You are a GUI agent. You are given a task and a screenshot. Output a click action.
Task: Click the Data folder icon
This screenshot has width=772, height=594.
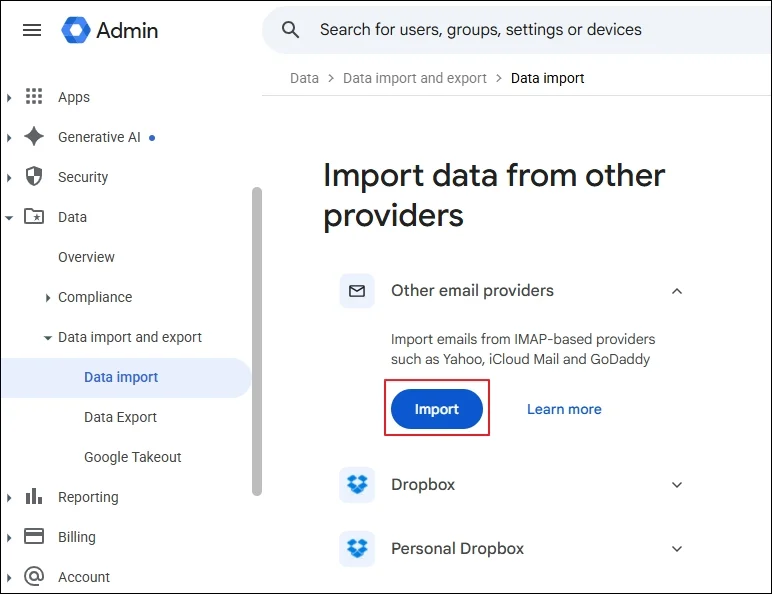34,216
